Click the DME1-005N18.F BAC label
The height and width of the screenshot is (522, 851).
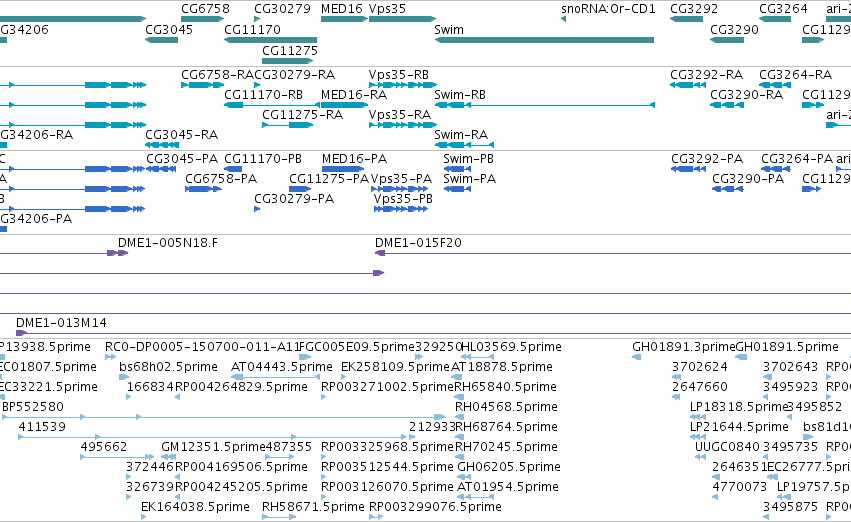pyautogui.click(x=168, y=243)
